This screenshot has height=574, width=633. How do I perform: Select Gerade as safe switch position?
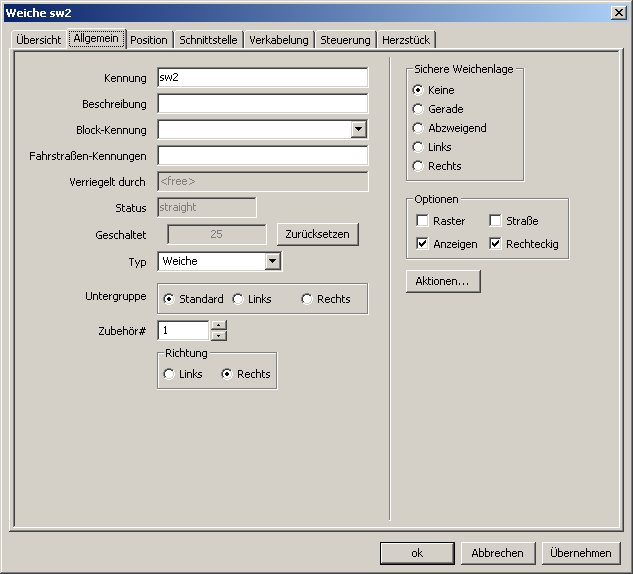point(418,109)
